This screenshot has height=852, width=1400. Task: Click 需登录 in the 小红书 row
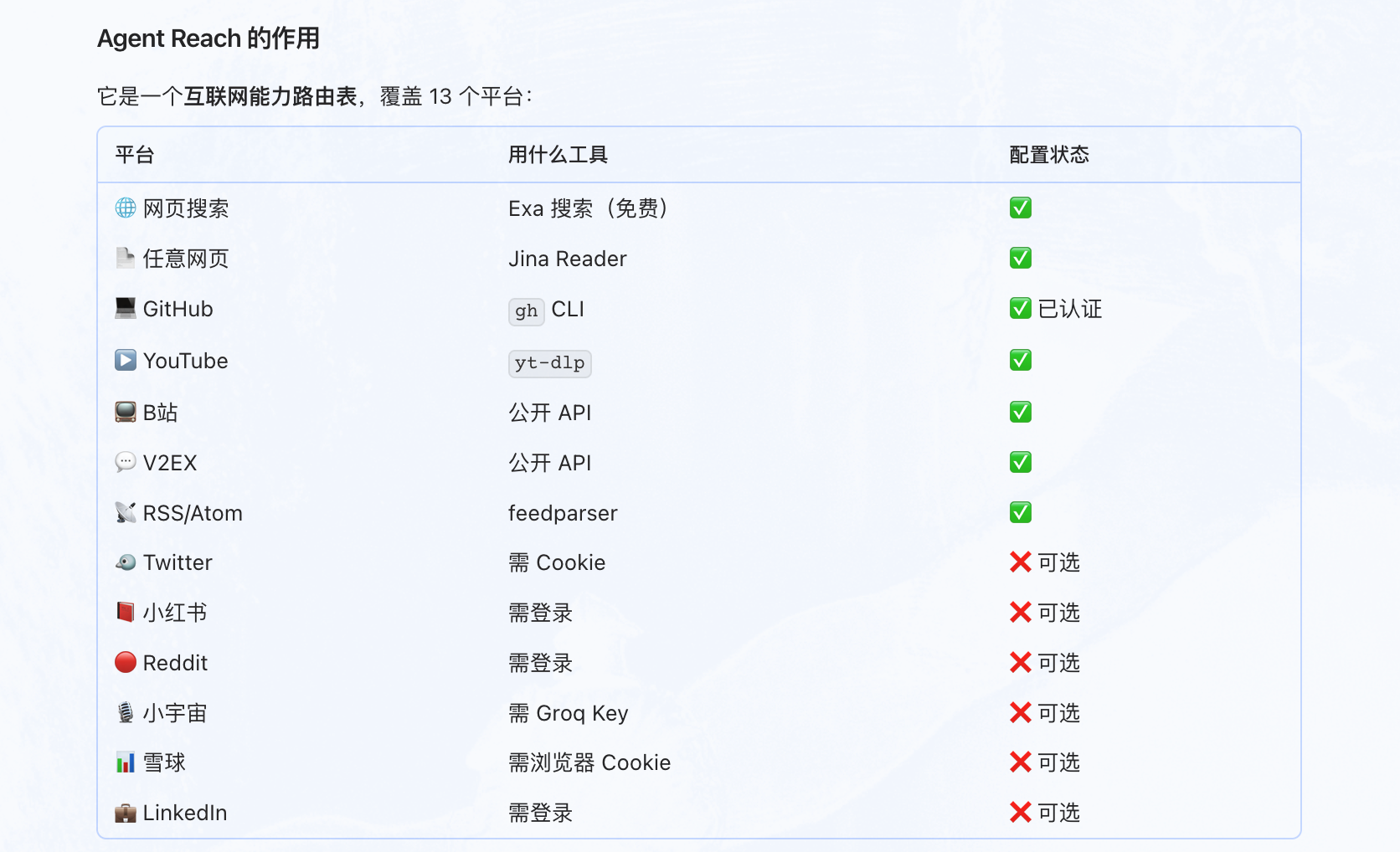click(x=541, y=613)
